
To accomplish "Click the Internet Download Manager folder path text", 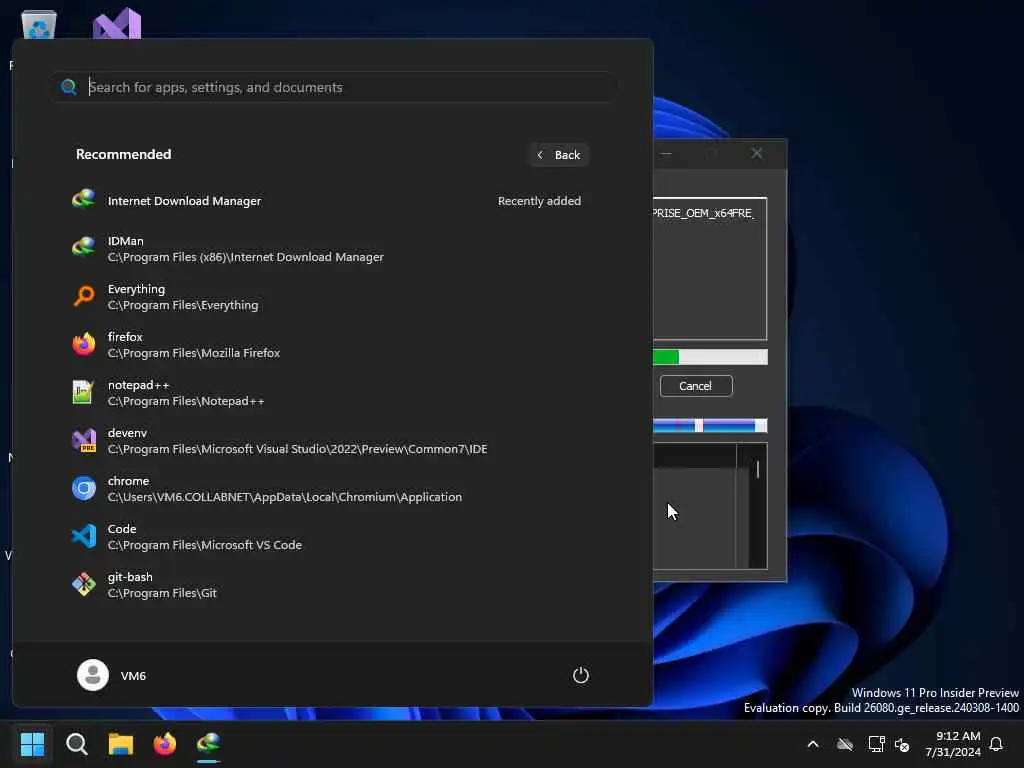I will tap(246, 257).
